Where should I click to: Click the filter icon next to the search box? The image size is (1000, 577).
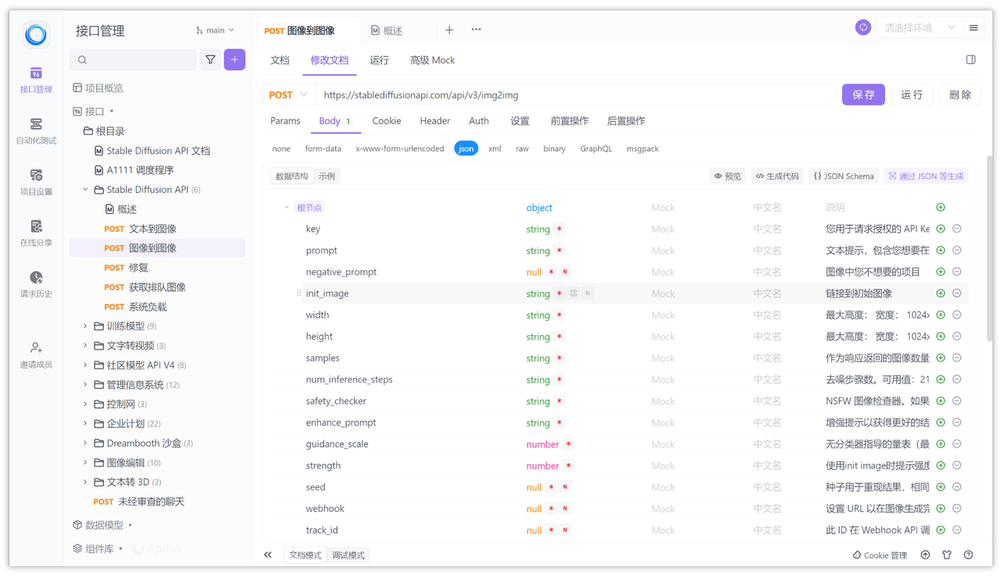tap(210, 60)
